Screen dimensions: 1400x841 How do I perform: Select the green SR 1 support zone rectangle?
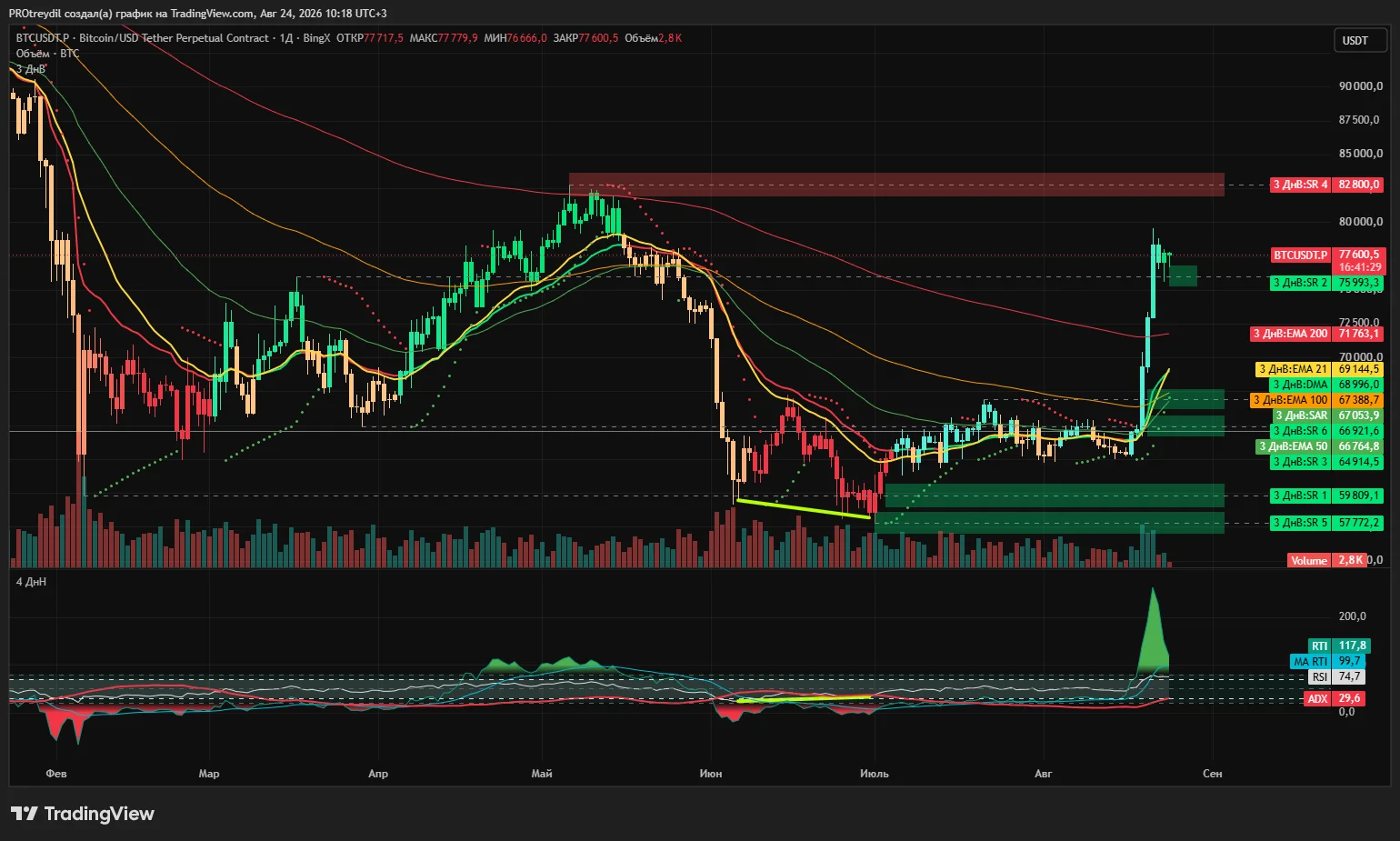click(x=1055, y=496)
